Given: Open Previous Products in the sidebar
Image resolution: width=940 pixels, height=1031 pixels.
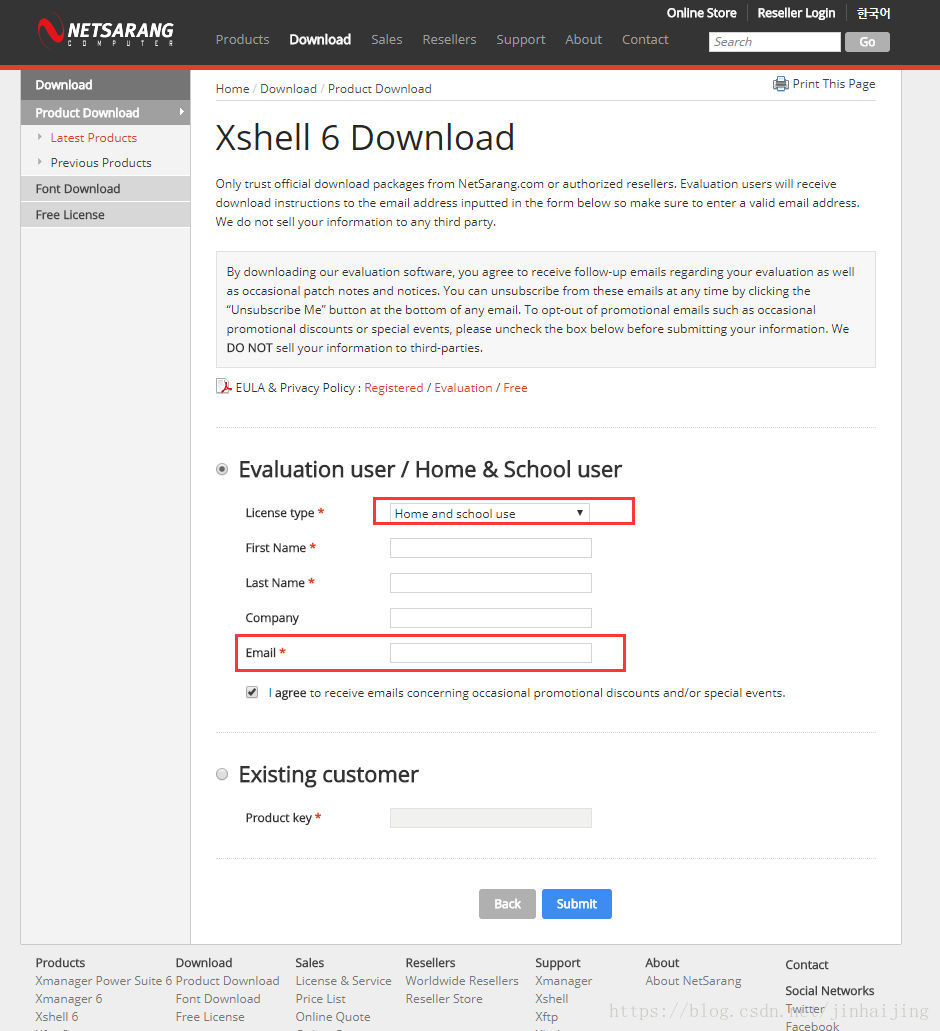Looking at the screenshot, I should coord(101,163).
